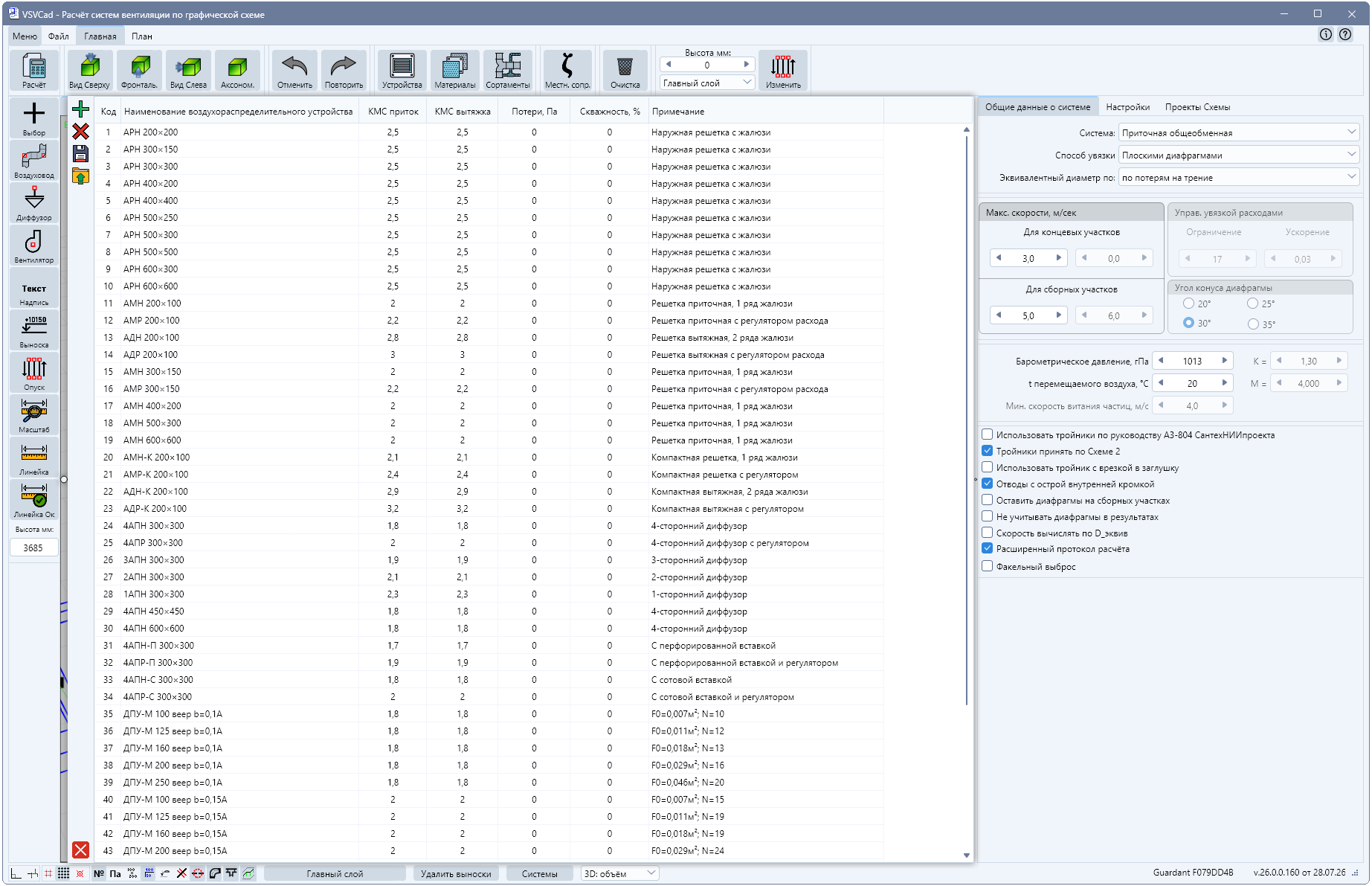The image size is (1372, 886).
Task: Switch to the Проекты Схемы tab
Action: coord(1197,107)
